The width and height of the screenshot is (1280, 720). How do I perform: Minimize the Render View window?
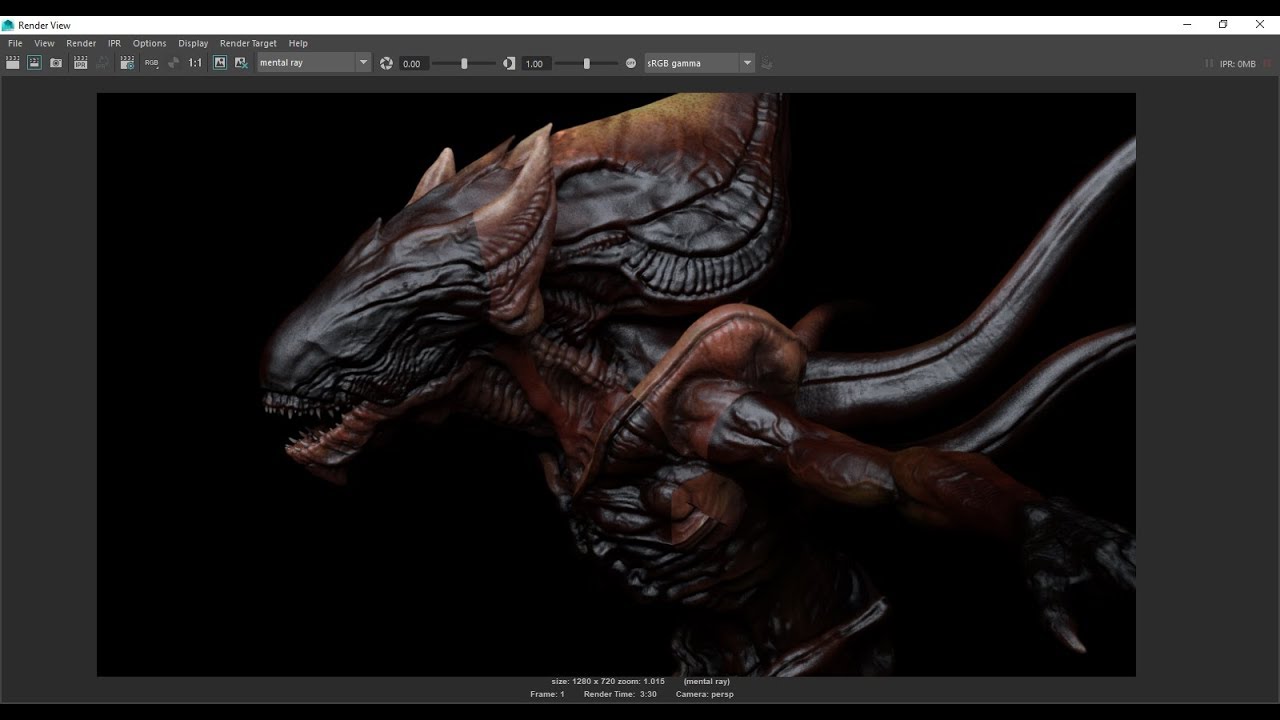point(1187,25)
